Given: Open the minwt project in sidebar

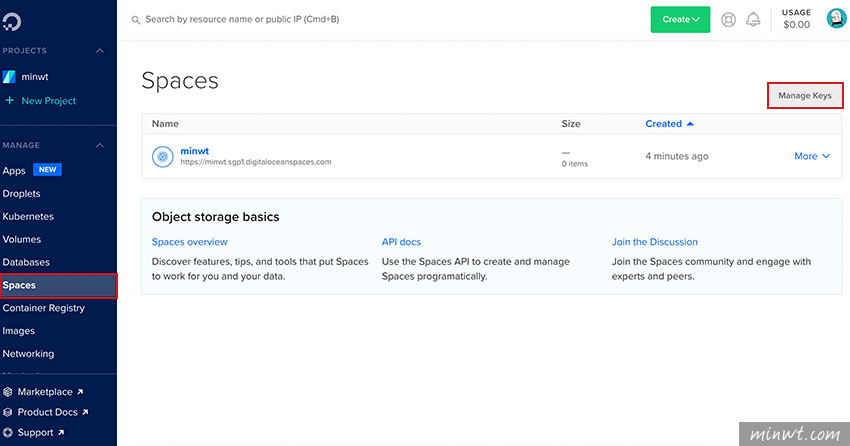Looking at the screenshot, I should 35,77.
